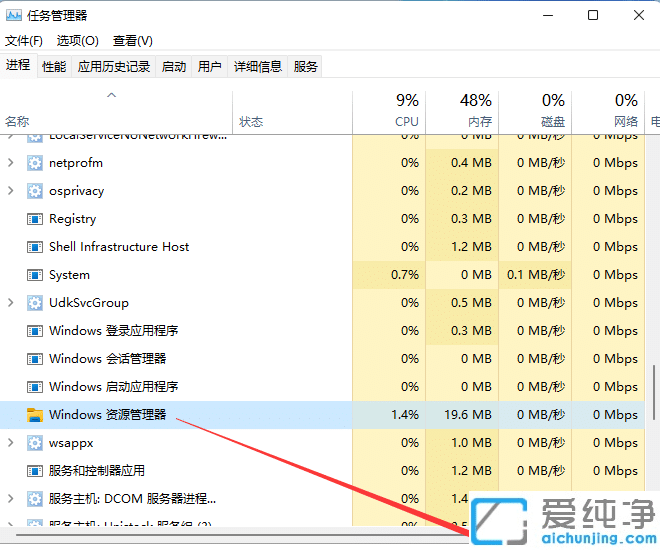The image size is (660, 550).
Task: Click the 19.6 MB memory value
Action: coord(468,415)
